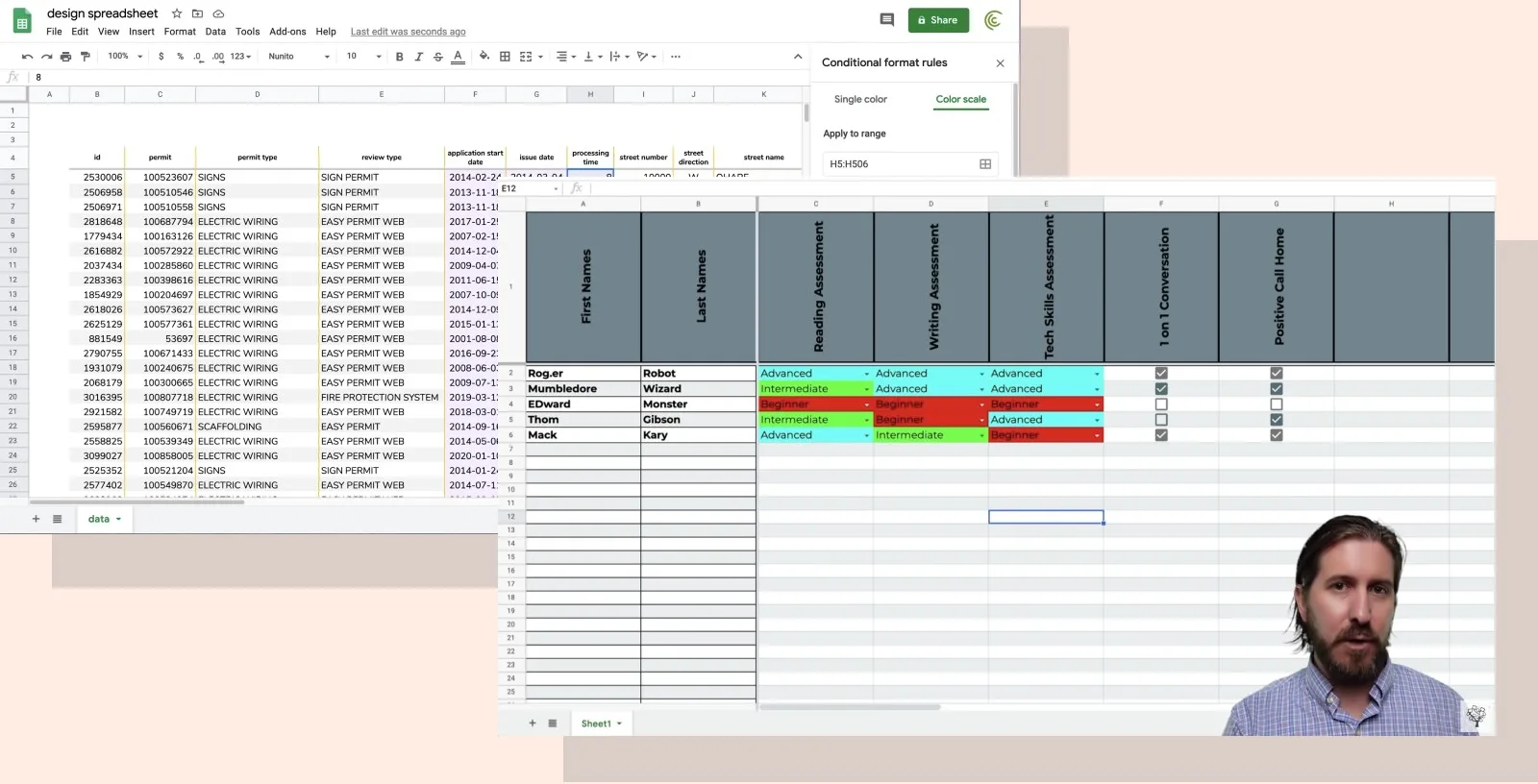Open the fill color tool
This screenshot has width=1538, height=784.
tap(484, 57)
